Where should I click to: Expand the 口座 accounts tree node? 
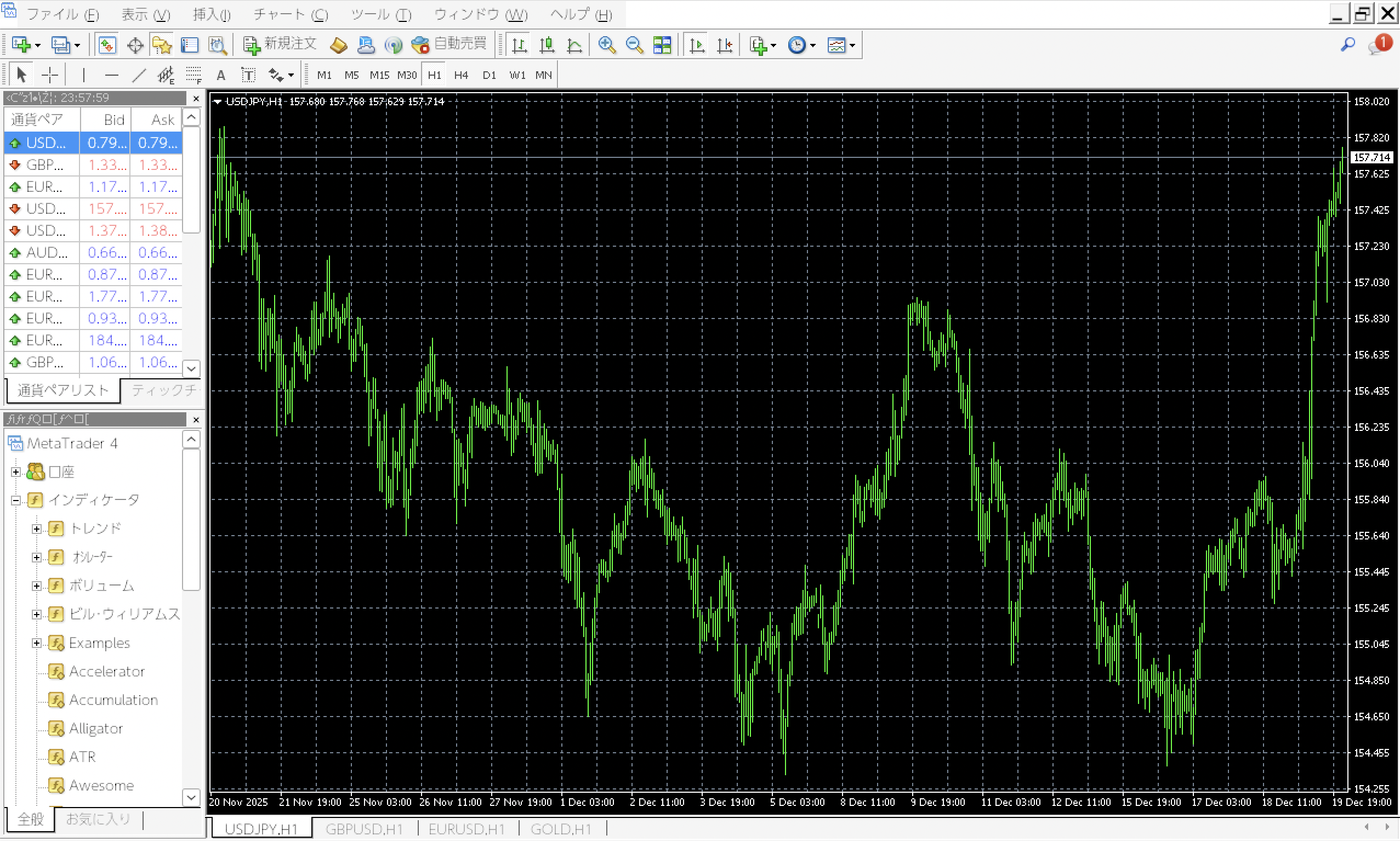(16, 471)
